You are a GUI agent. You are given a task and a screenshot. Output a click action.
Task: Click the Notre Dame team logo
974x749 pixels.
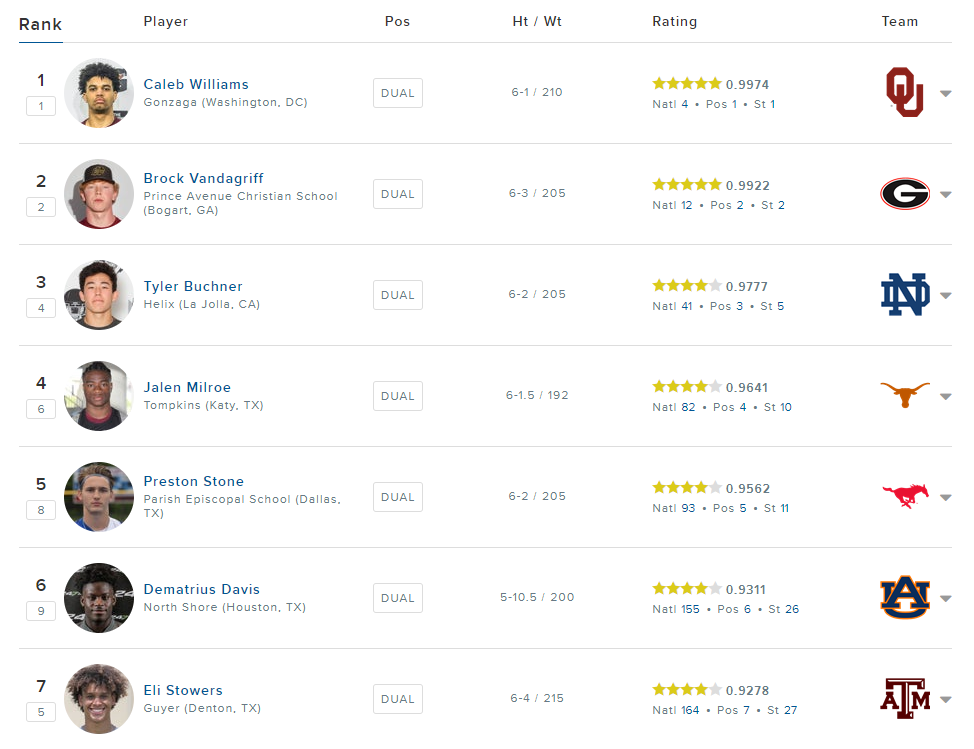coord(904,295)
